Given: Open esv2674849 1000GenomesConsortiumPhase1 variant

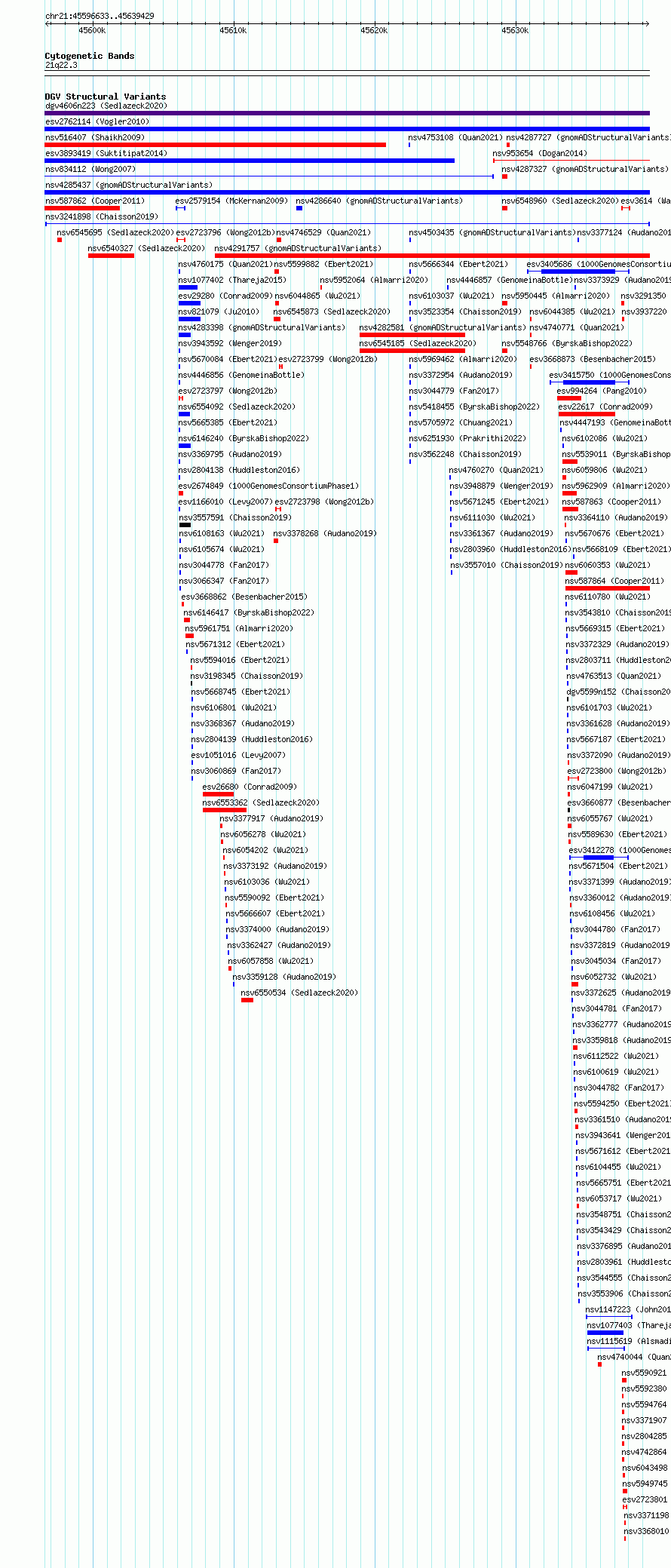Looking at the screenshot, I should tap(268, 486).
